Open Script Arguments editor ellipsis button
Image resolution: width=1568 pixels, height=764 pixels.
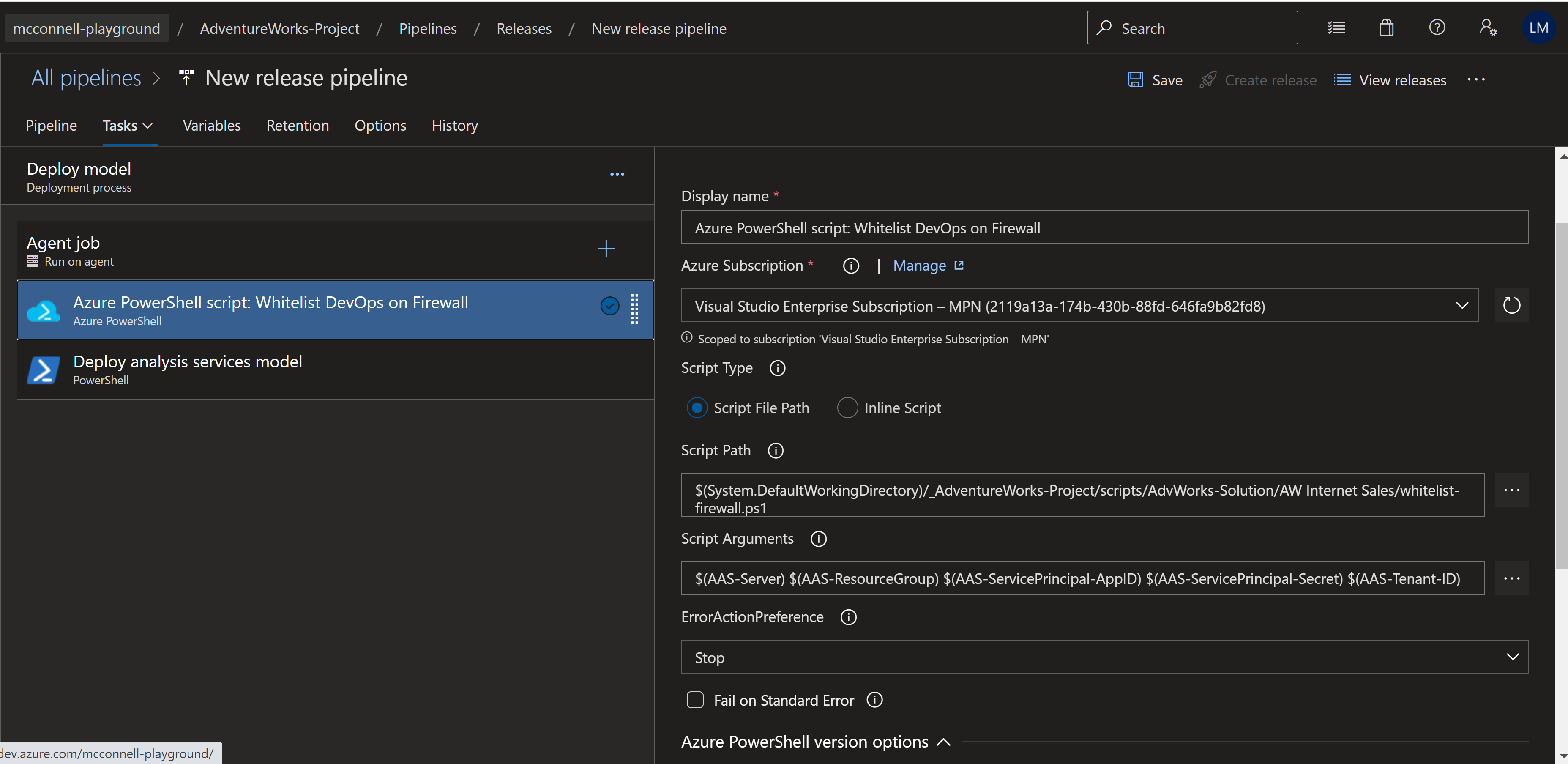click(x=1511, y=578)
